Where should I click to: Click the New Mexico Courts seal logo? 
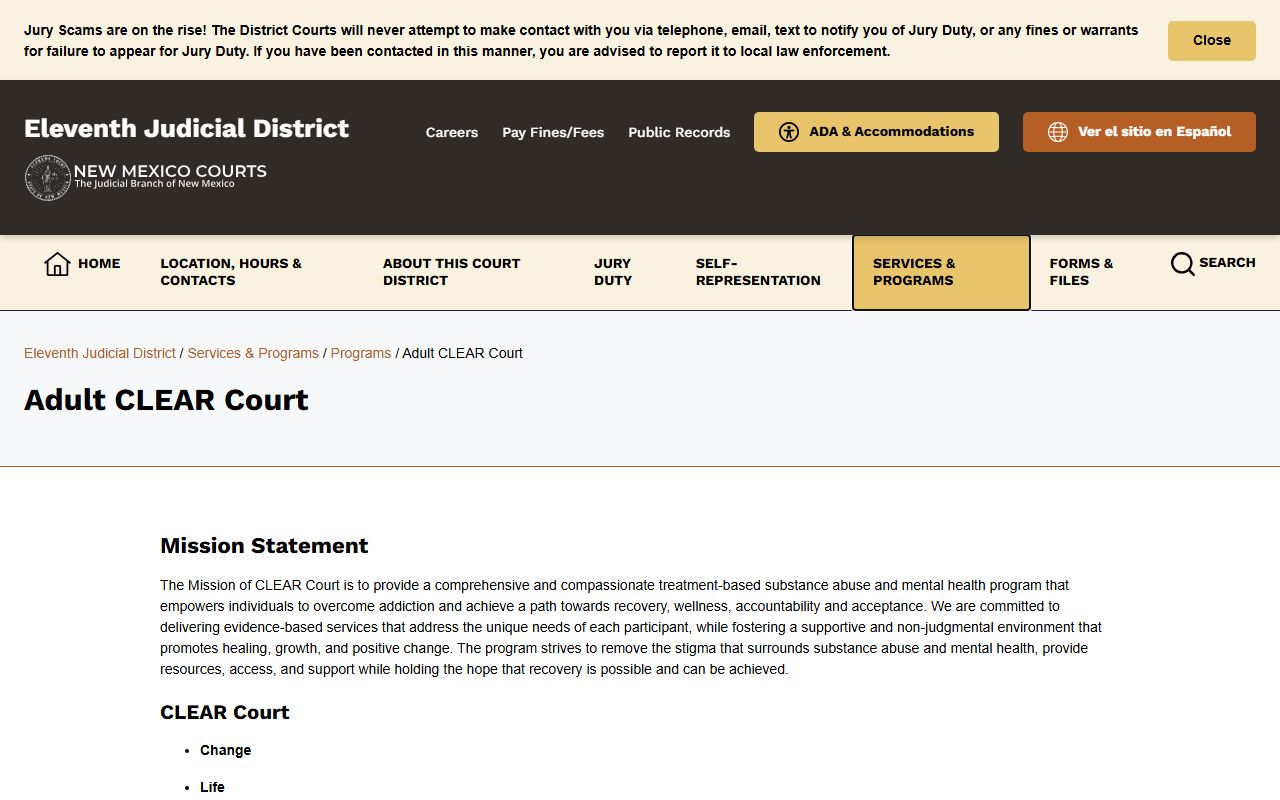(47, 178)
